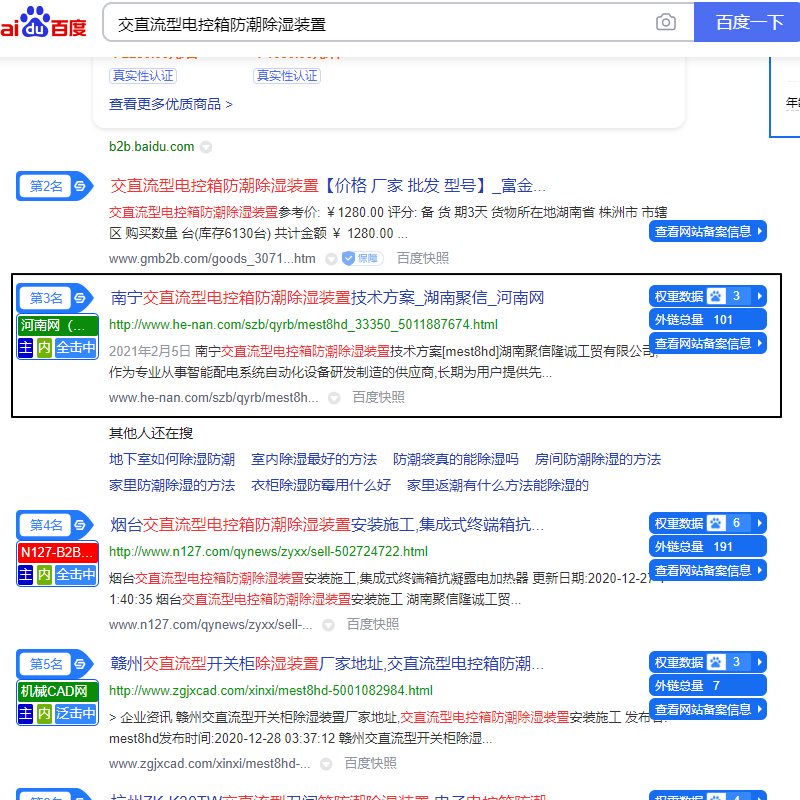Click related search 防潮袋真的能除湿吗
800x800 pixels.
(x=456, y=459)
